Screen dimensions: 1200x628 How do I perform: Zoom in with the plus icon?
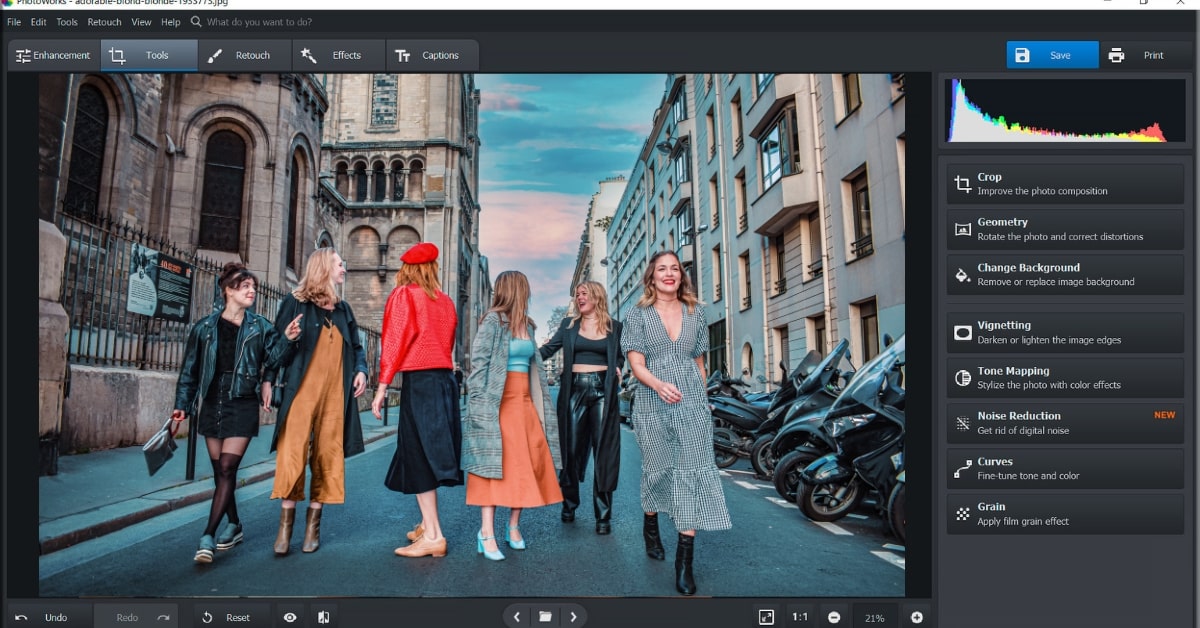[x=916, y=617]
